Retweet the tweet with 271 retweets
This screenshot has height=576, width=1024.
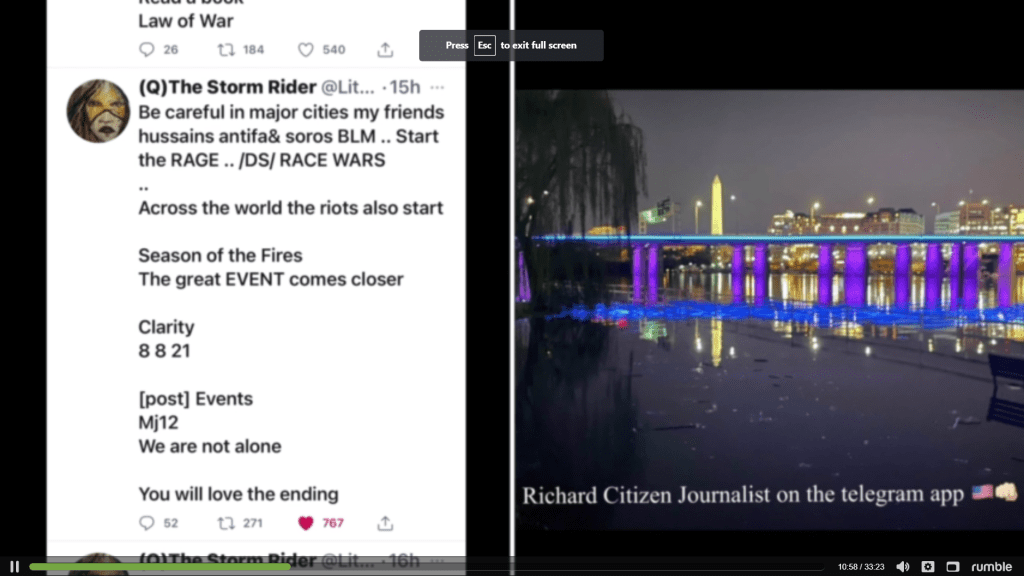point(226,523)
